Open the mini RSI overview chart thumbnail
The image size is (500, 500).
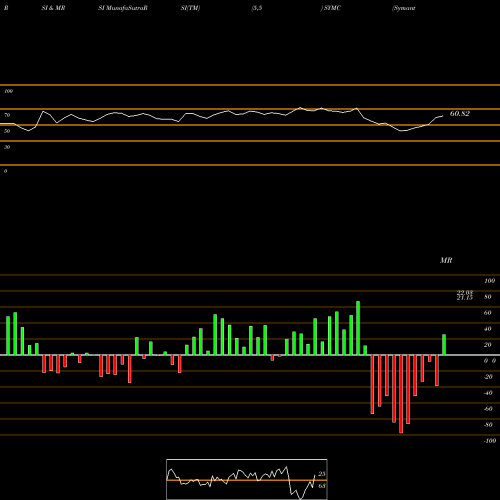[247, 479]
